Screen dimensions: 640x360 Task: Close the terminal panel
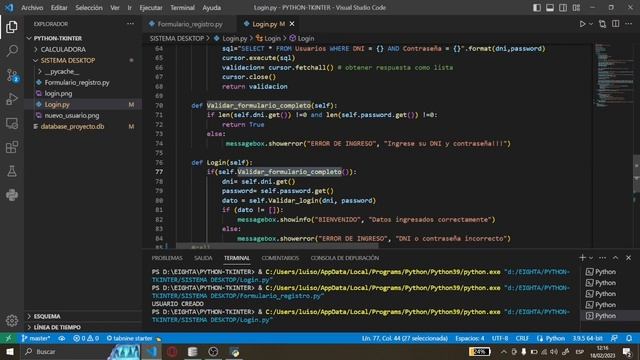[x=629, y=258]
